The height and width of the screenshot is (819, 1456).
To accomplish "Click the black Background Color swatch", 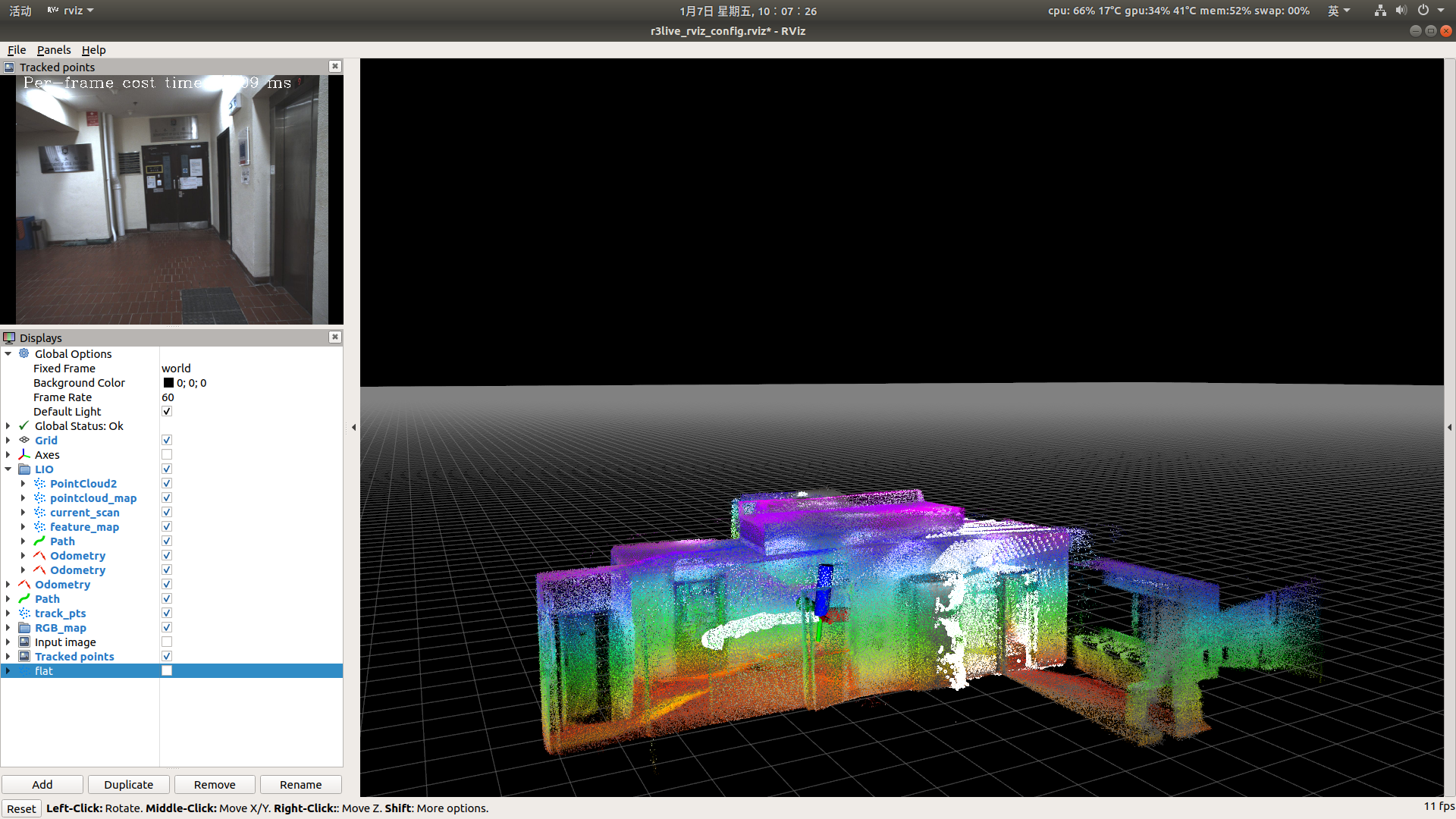I will (168, 382).
